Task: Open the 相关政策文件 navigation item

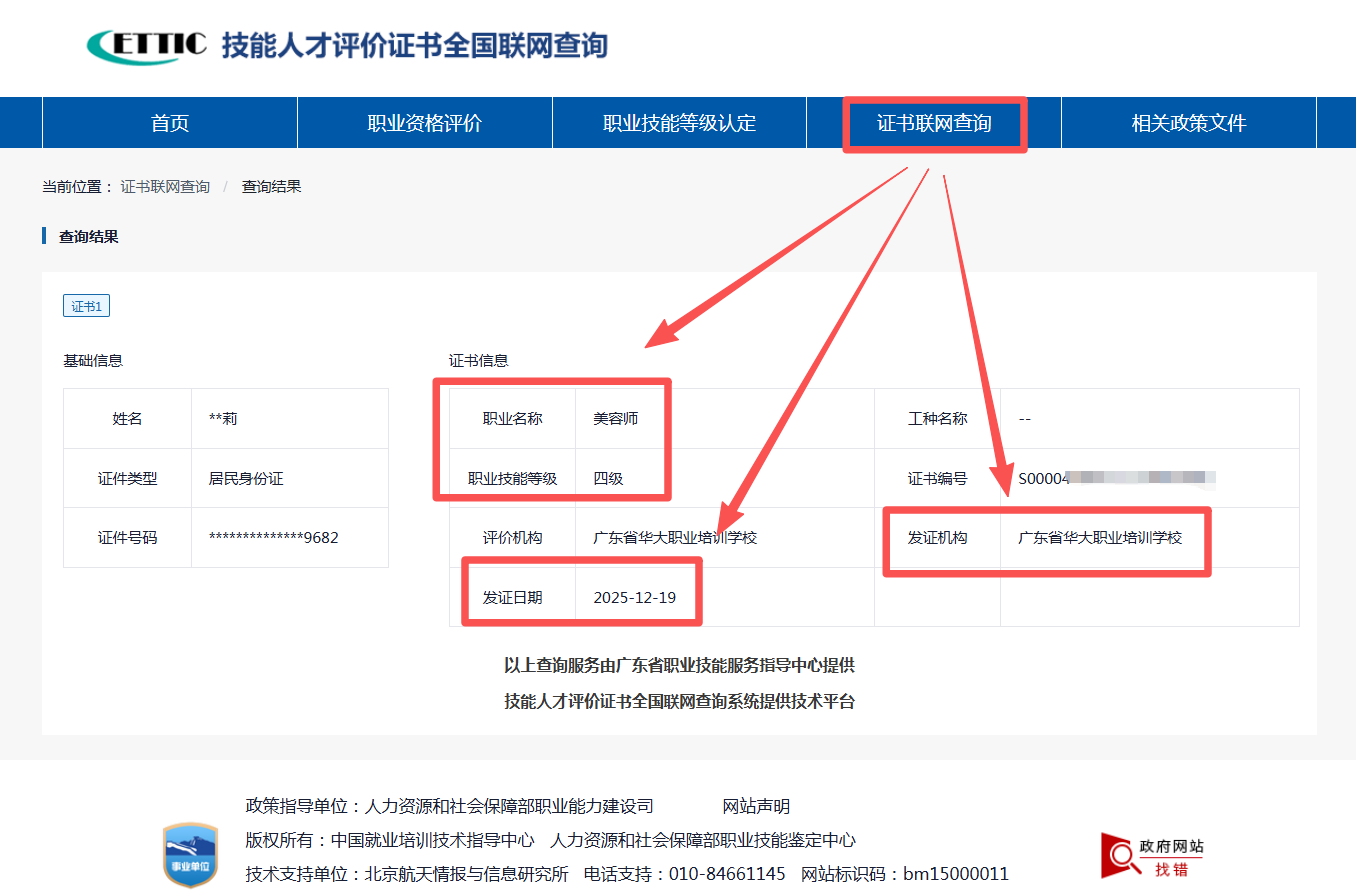Action: [x=1188, y=124]
